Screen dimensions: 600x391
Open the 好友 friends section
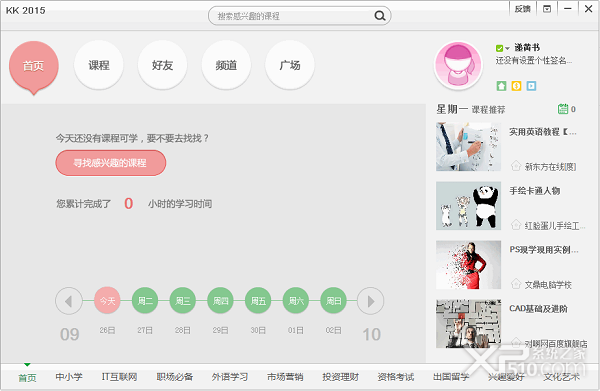pos(162,65)
